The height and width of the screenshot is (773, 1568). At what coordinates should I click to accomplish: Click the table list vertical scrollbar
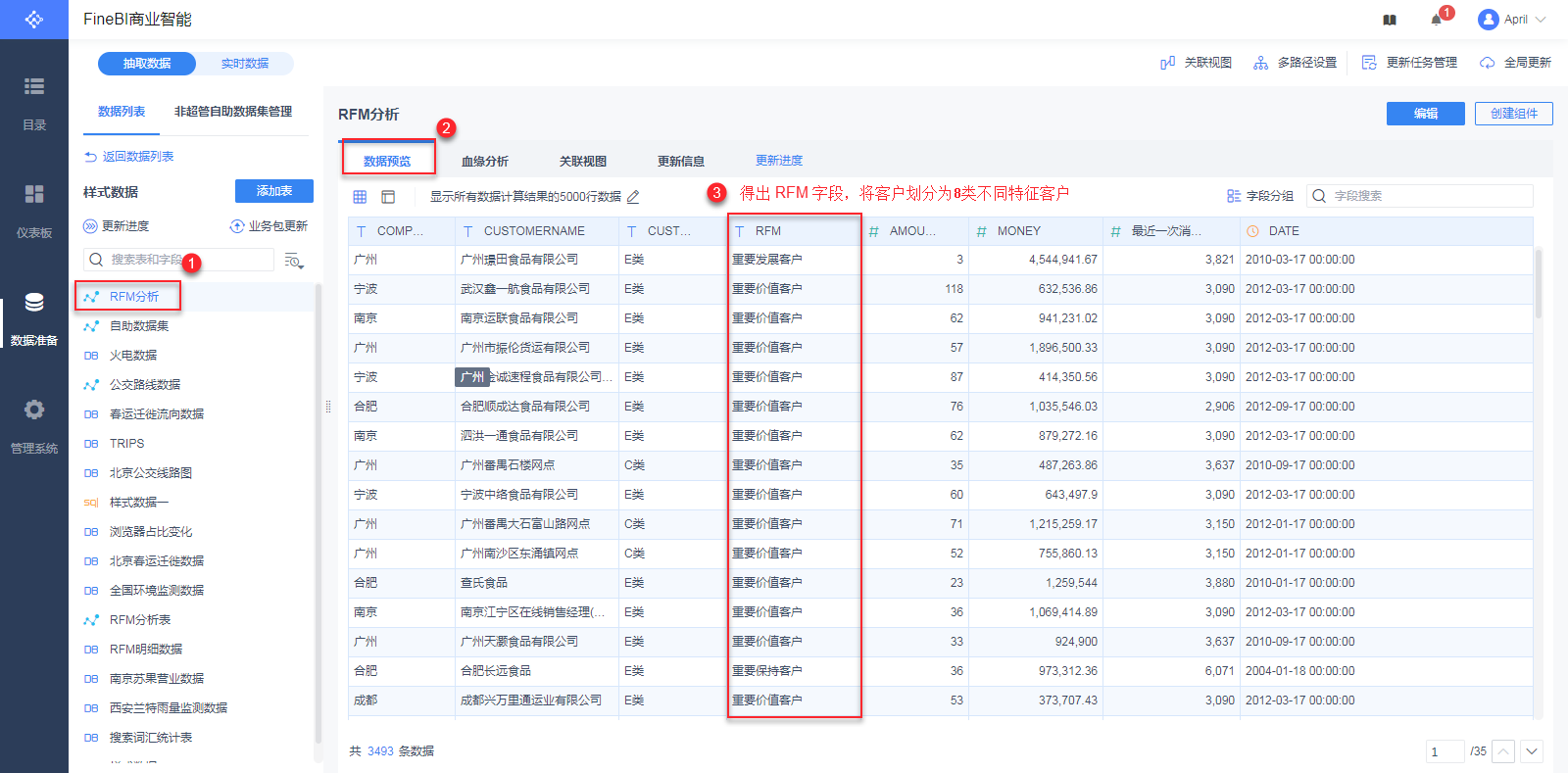318,514
